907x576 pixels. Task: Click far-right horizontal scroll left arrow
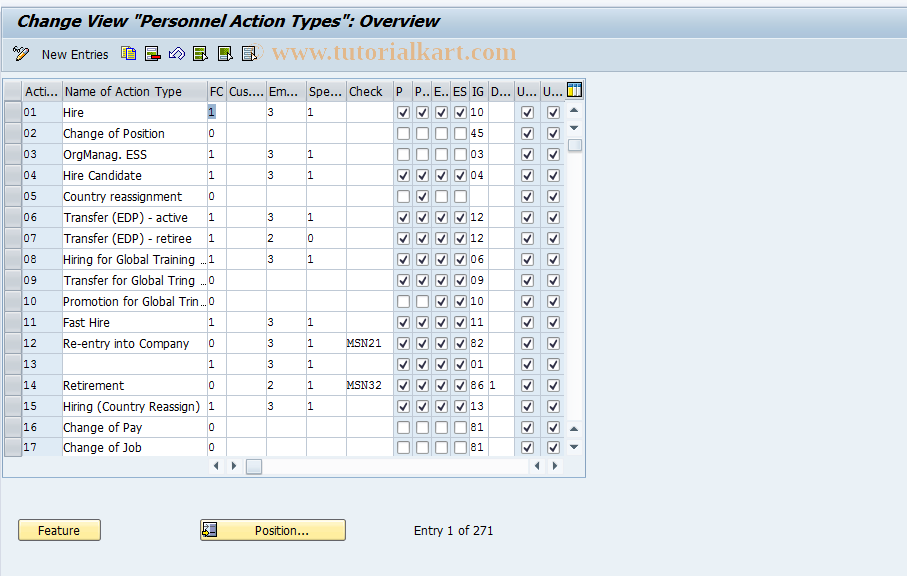click(x=537, y=466)
